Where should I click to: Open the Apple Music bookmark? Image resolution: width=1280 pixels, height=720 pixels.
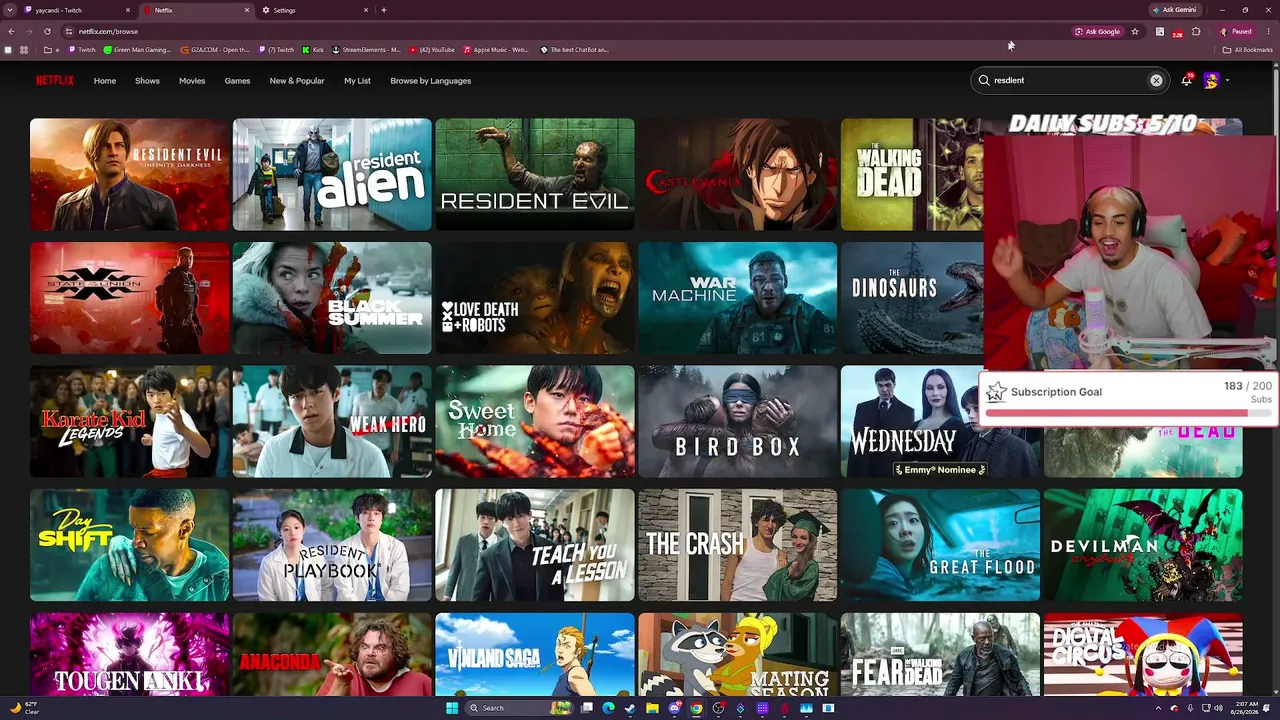[496, 50]
